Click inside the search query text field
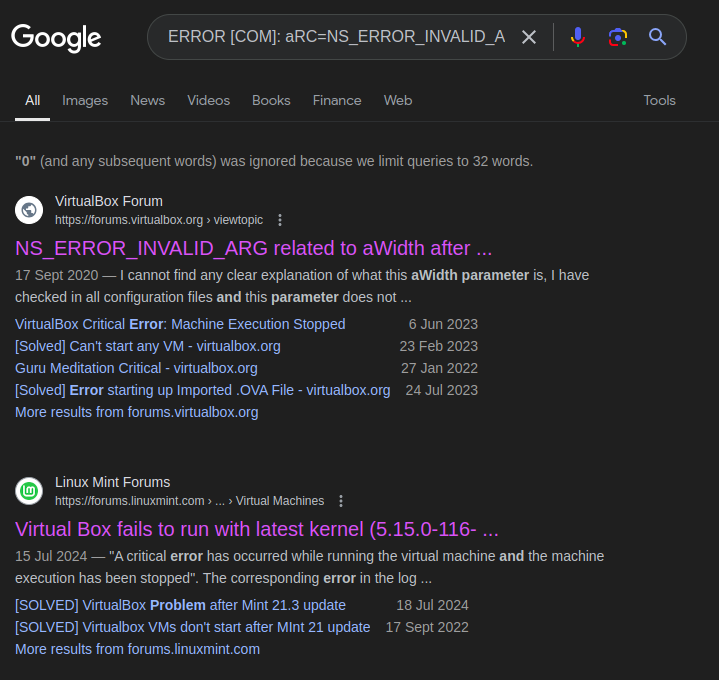The height and width of the screenshot is (680, 719). pyautogui.click(x=335, y=37)
